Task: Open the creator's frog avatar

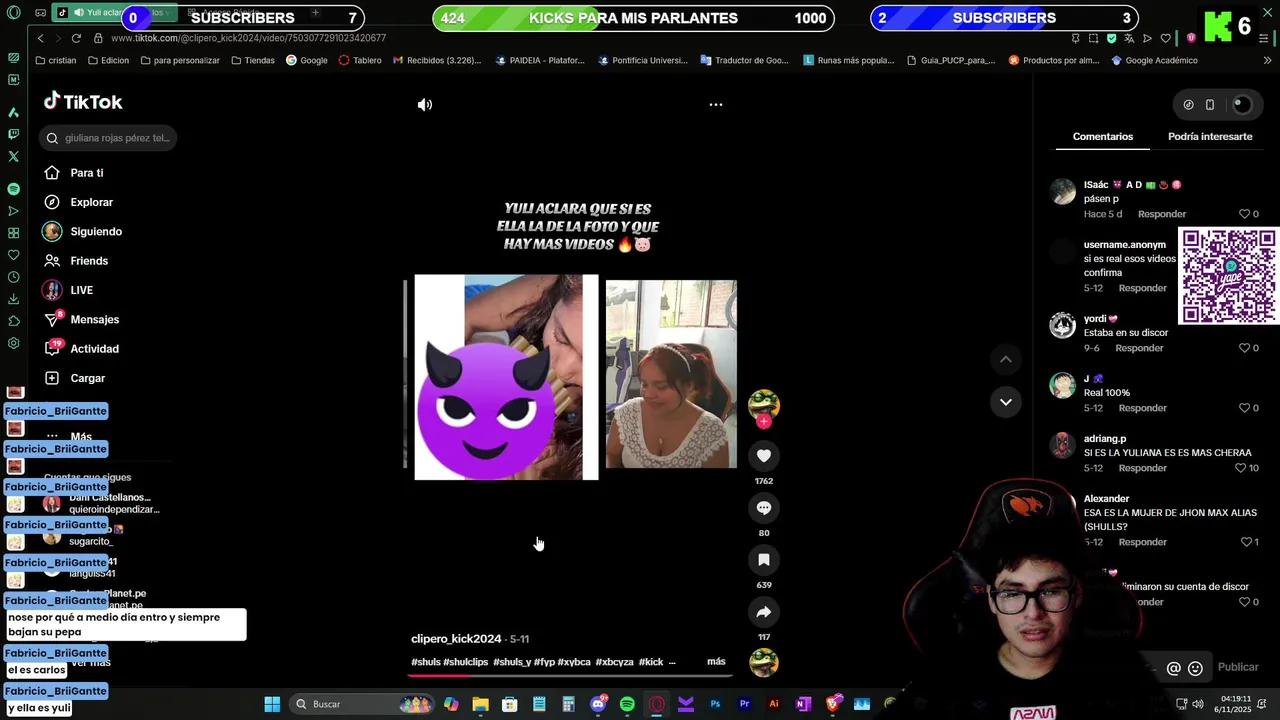Action: coord(764,404)
